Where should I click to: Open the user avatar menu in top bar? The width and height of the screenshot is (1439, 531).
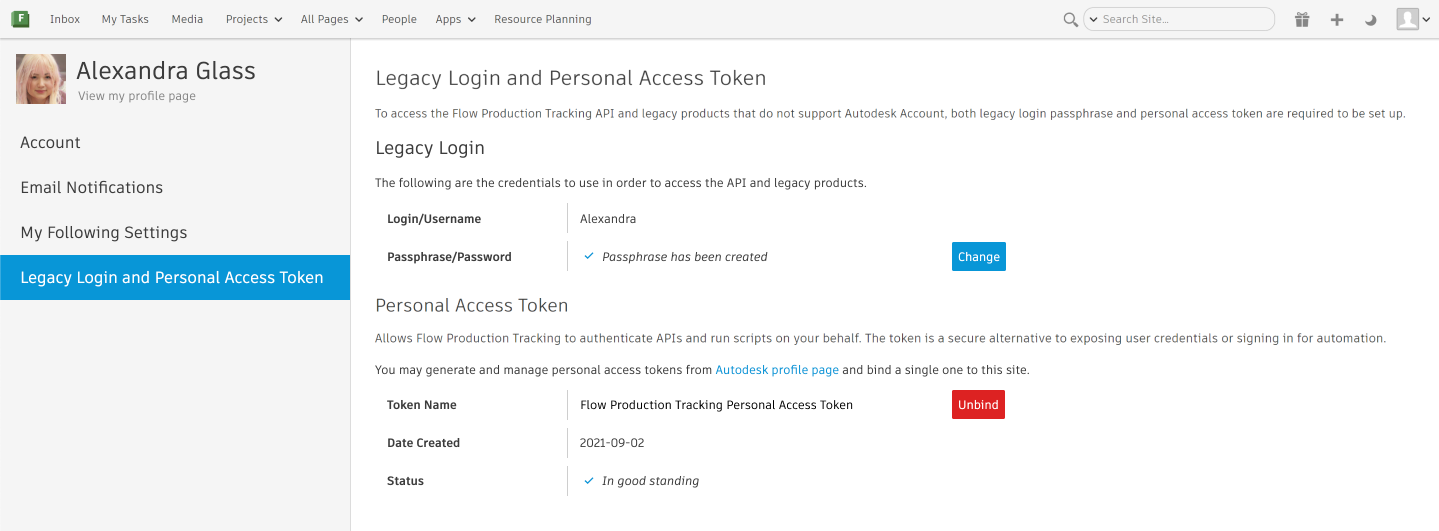click(1413, 19)
